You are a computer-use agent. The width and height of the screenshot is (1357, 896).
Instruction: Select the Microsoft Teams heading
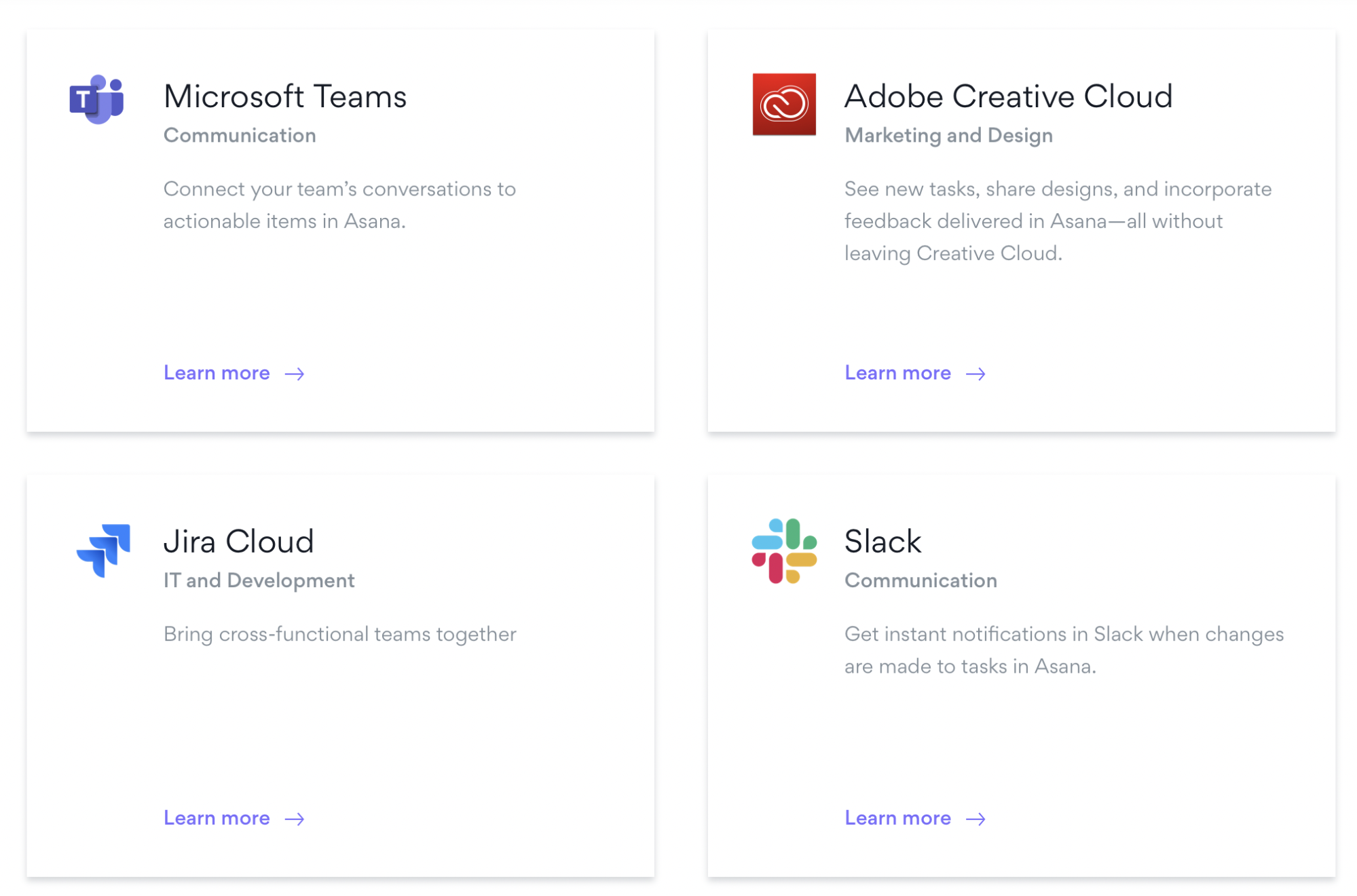[x=285, y=96]
